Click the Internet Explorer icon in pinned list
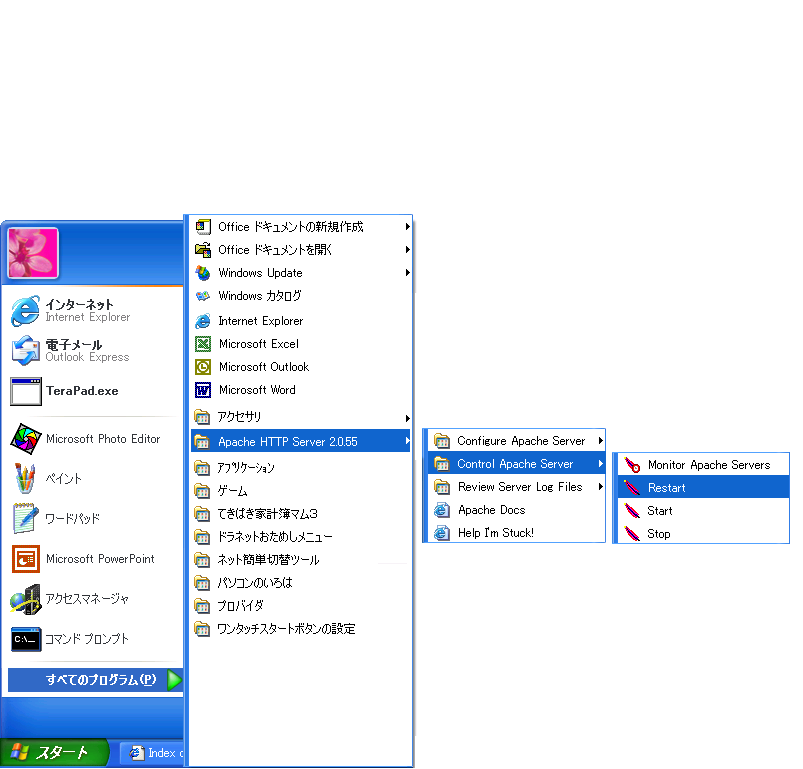Viewport: 803px width, 769px height. click(25, 311)
